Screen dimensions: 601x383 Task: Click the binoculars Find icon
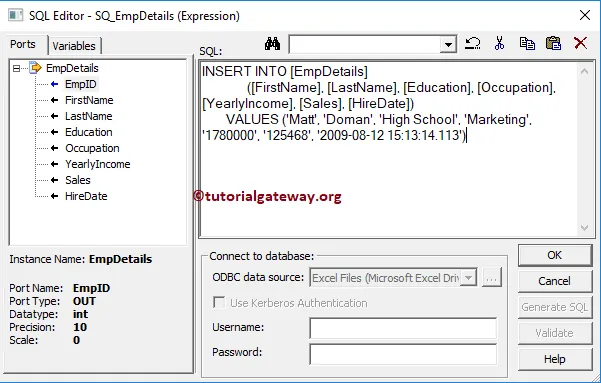[x=273, y=44]
